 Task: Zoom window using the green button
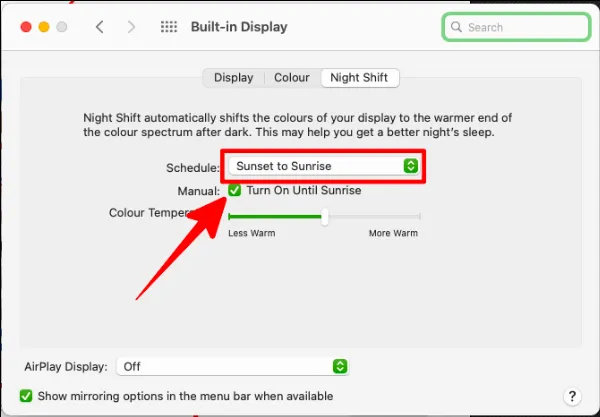(63, 27)
